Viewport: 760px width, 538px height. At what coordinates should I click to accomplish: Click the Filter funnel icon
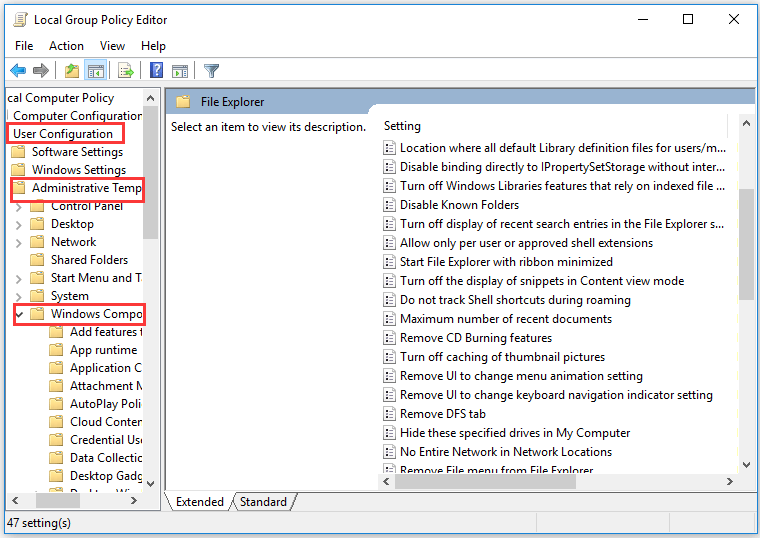click(x=211, y=71)
